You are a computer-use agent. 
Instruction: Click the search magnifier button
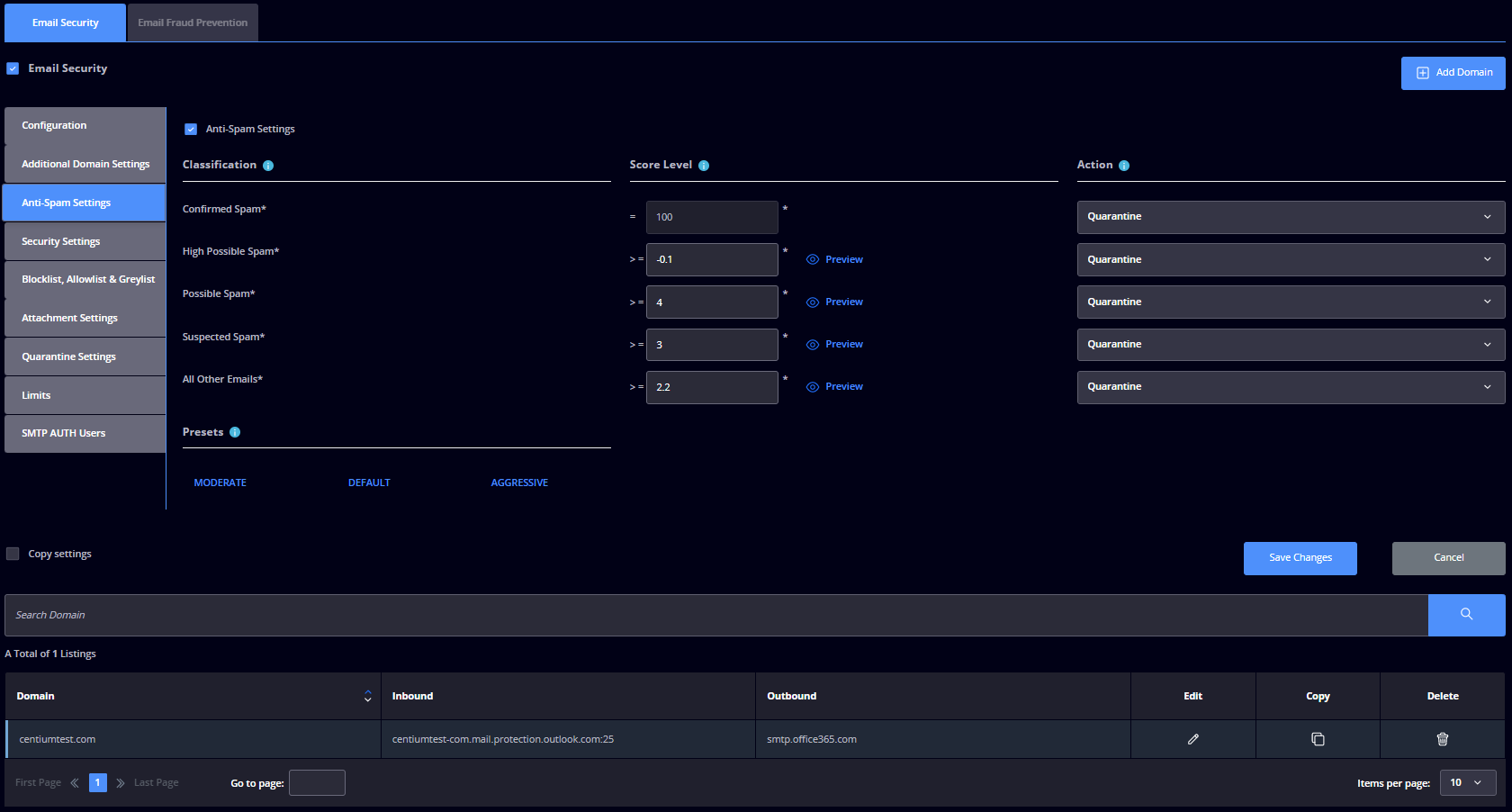point(1467,615)
